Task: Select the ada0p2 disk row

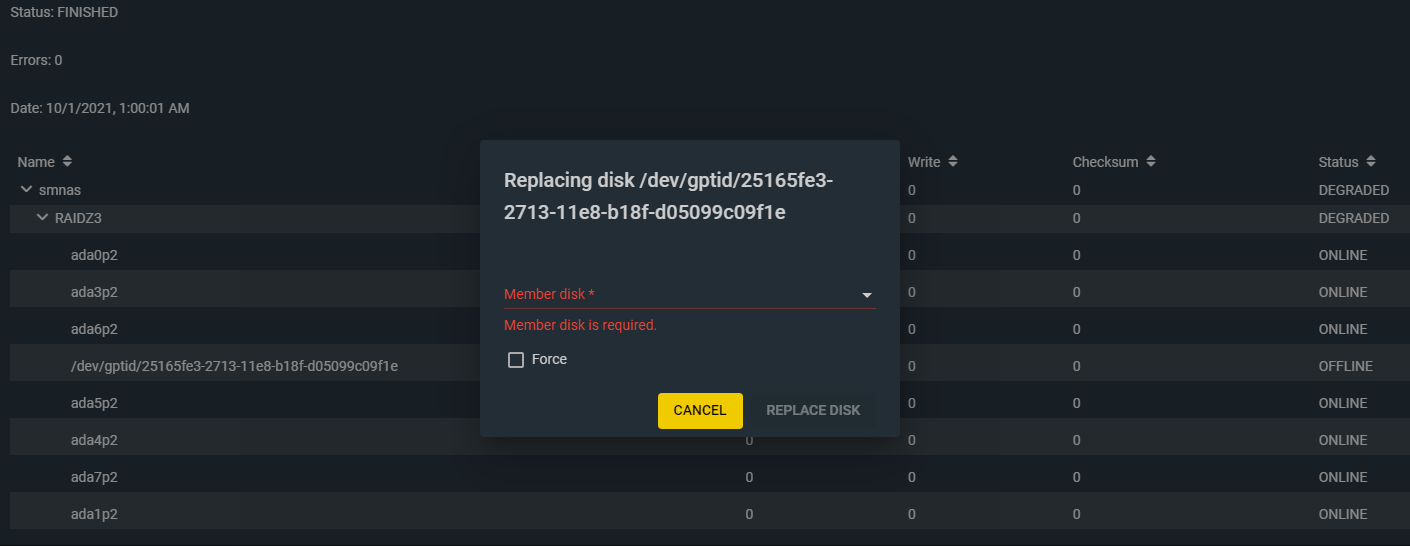Action: pyautogui.click(x=94, y=255)
